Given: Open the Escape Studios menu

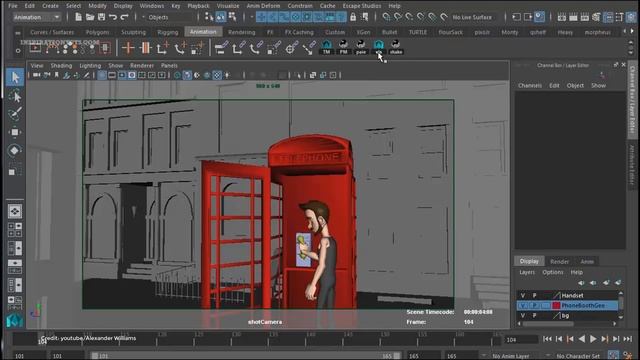Looking at the screenshot, I should pyautogui.click(x=362, y=6).
